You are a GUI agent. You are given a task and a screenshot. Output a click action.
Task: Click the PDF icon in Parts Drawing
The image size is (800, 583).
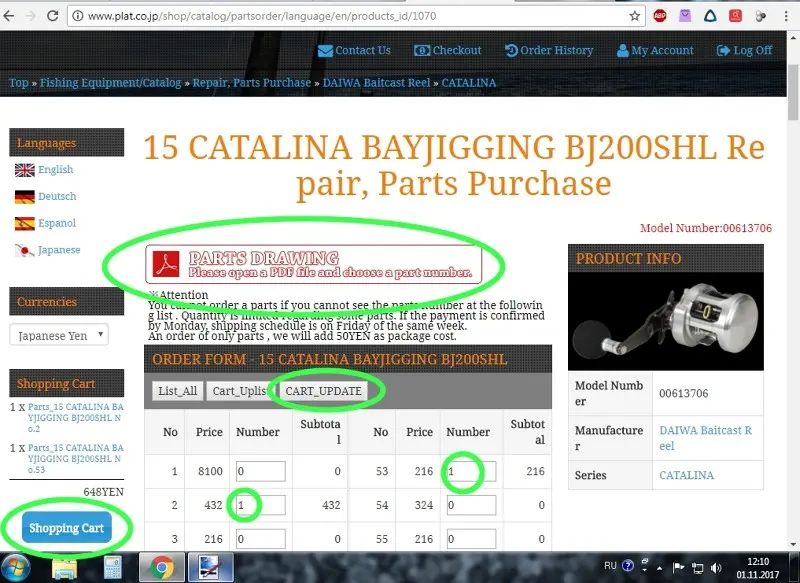tap(166, 264)
